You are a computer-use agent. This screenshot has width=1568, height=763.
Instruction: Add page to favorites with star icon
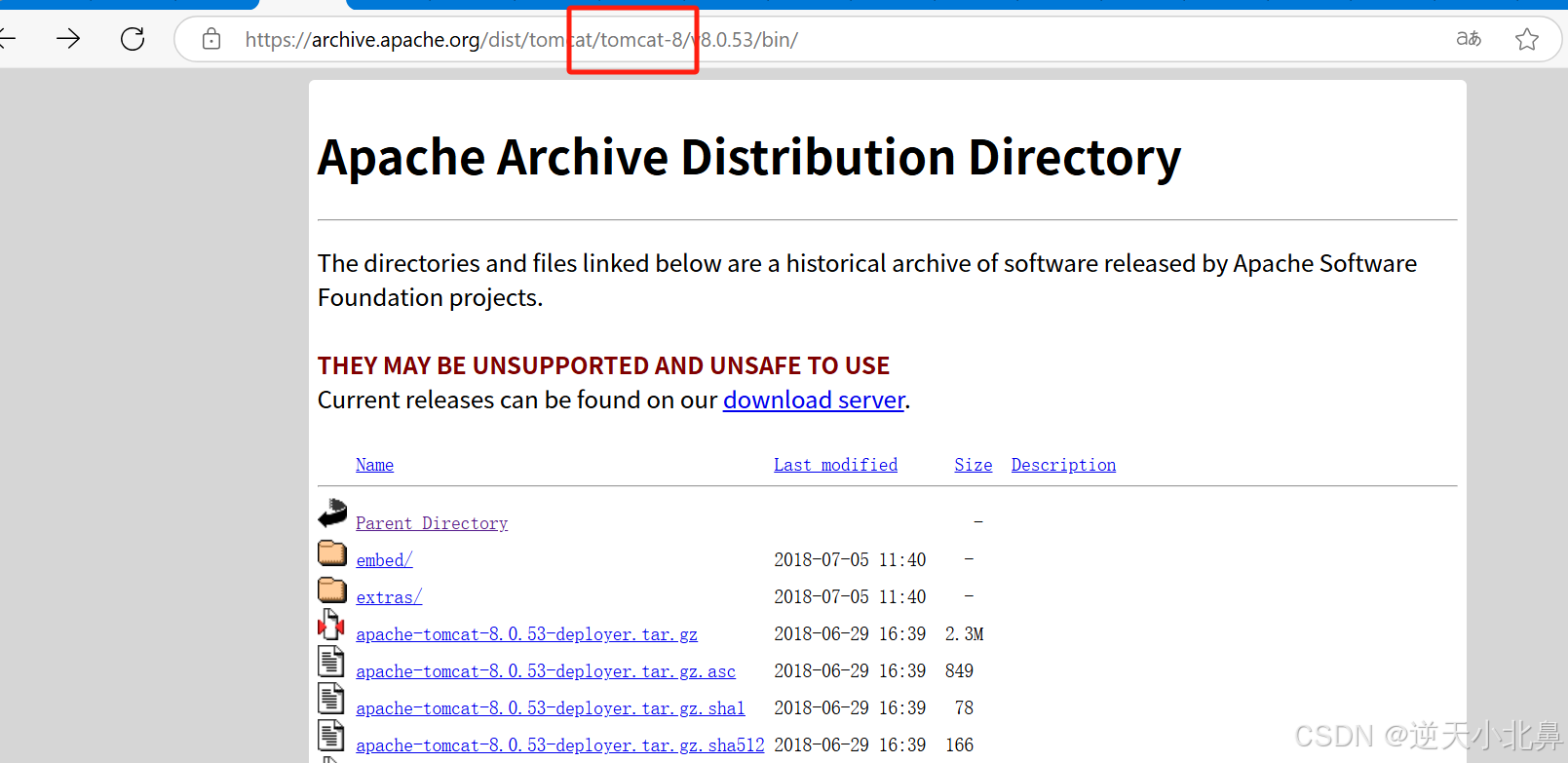(x=1527, y=39)
